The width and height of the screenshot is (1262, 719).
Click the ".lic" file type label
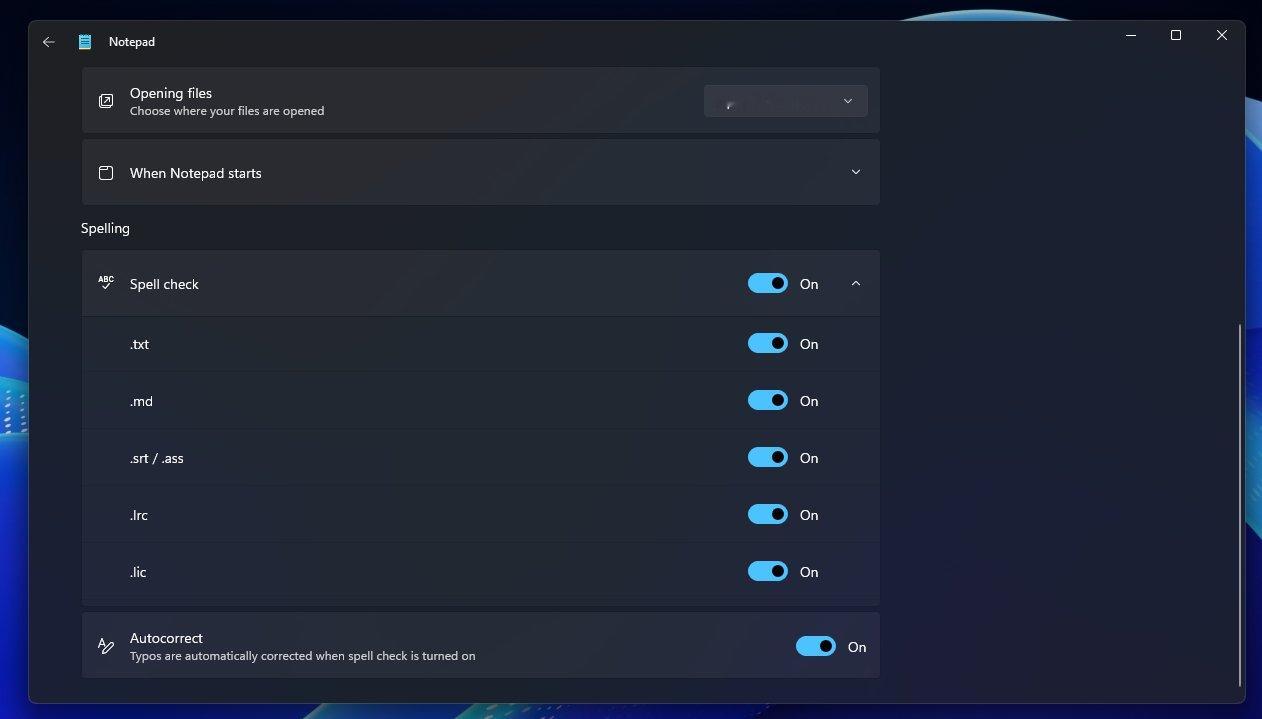(x=138, y=572)
